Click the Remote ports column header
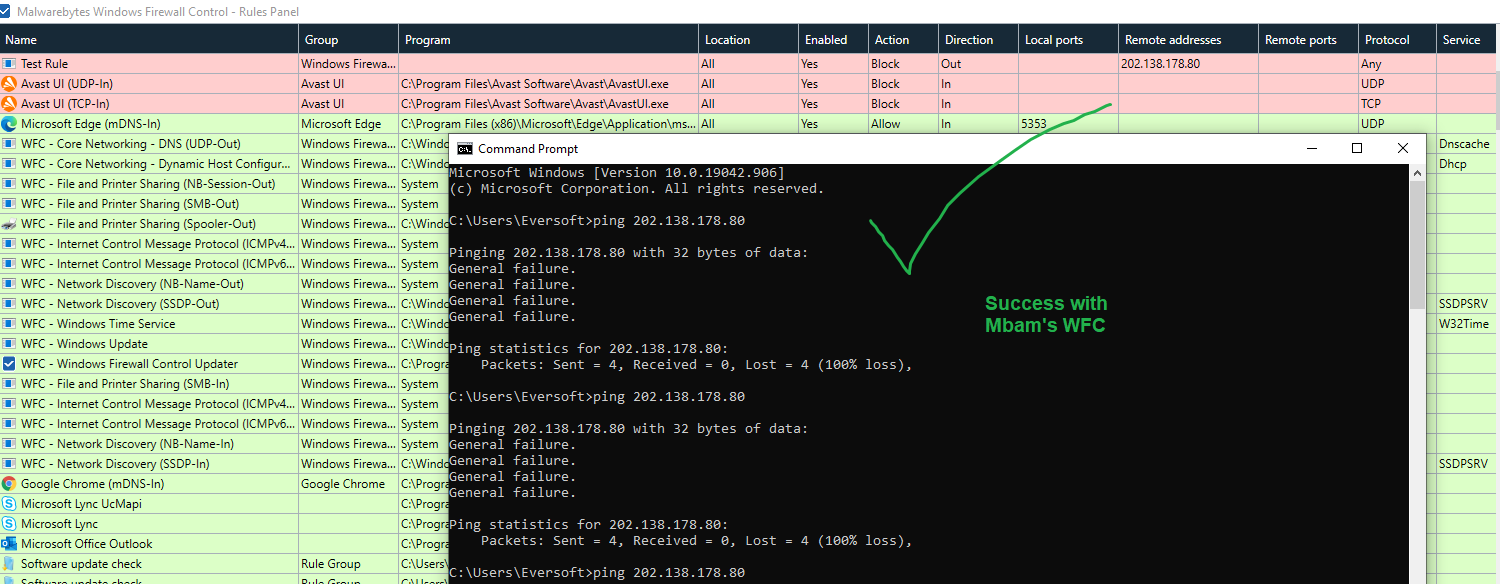Image resolution: width=1500 pixels, height=584 pixels. [1308, 40]
